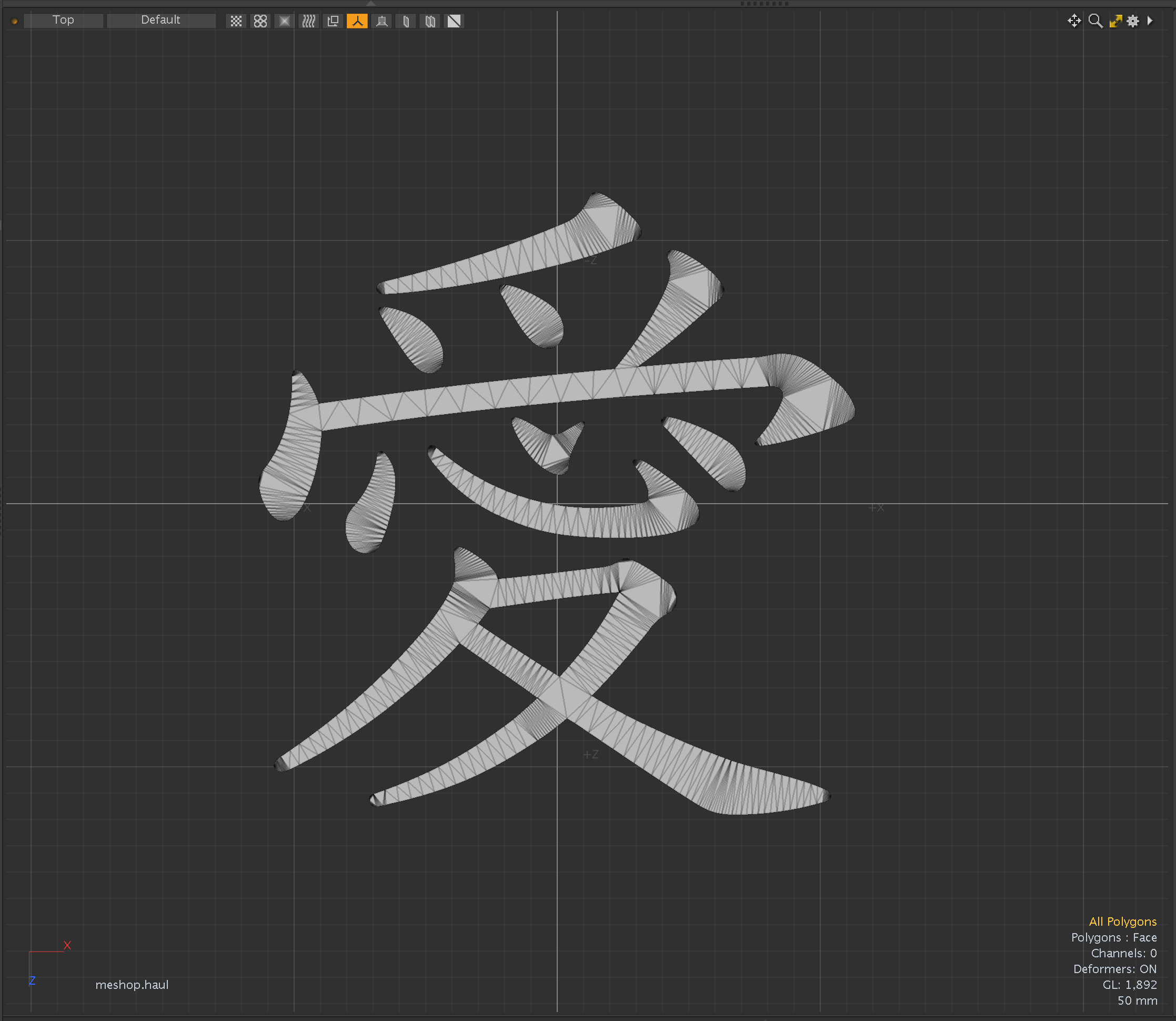
Task: Click the wavy lines viewport icon
Action: coord(309,21)
